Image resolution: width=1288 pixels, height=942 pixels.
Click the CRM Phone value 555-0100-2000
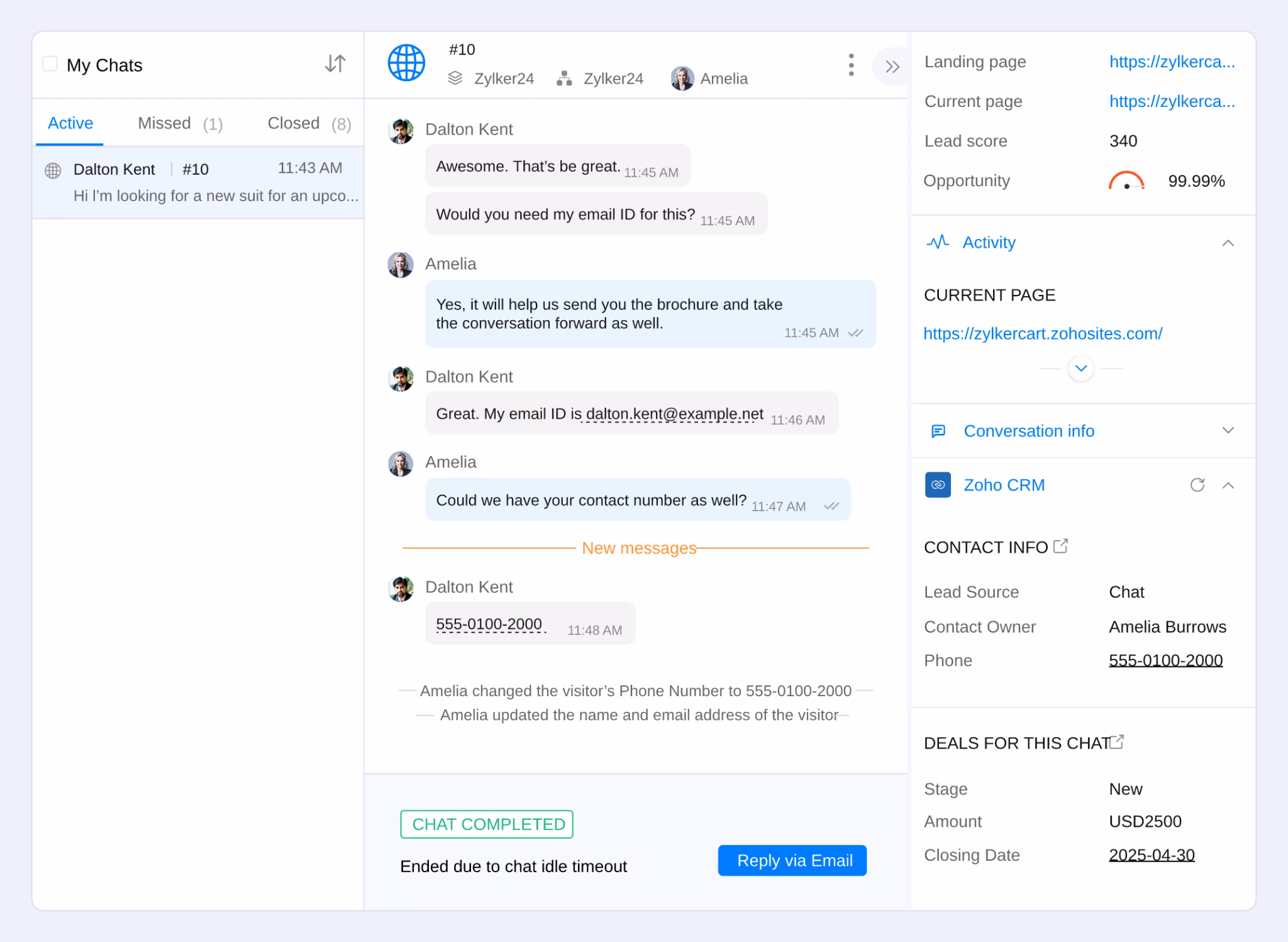[1165, 660]
